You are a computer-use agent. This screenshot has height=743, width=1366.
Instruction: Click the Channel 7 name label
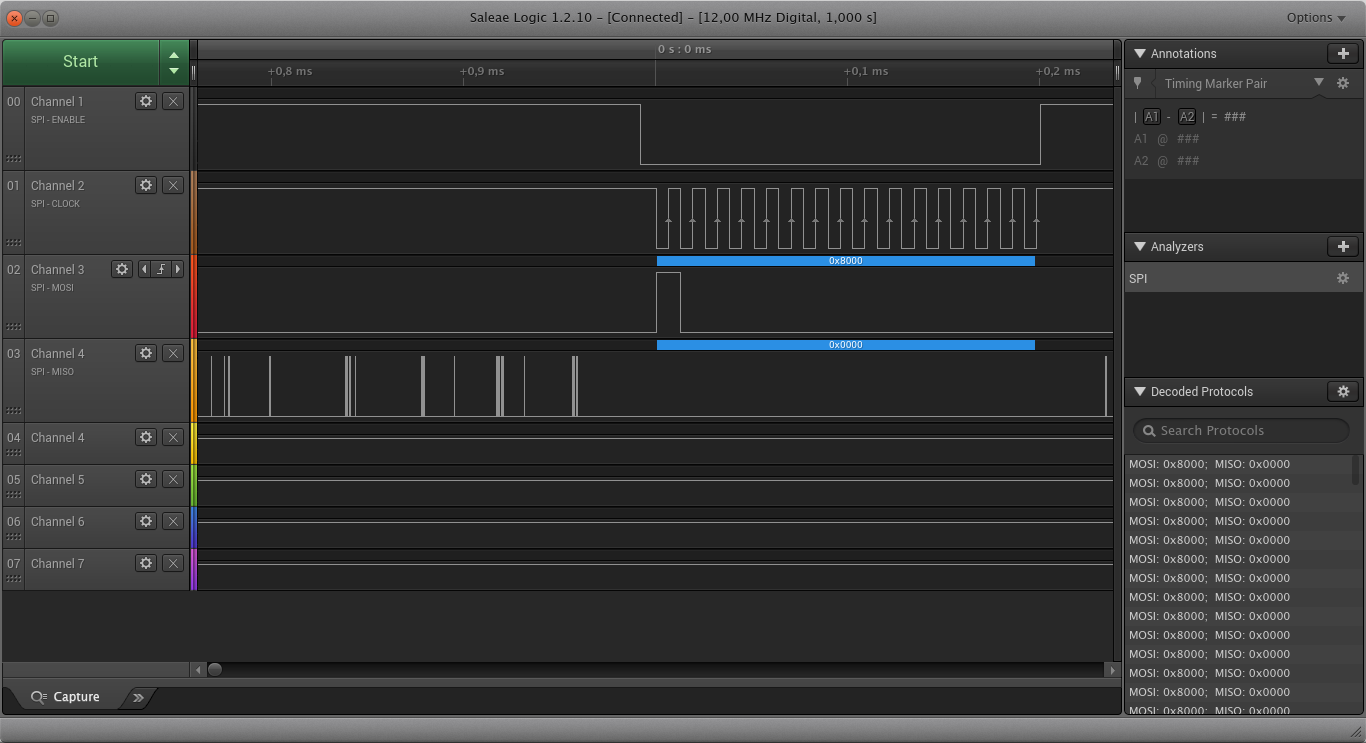click(57, 563)
